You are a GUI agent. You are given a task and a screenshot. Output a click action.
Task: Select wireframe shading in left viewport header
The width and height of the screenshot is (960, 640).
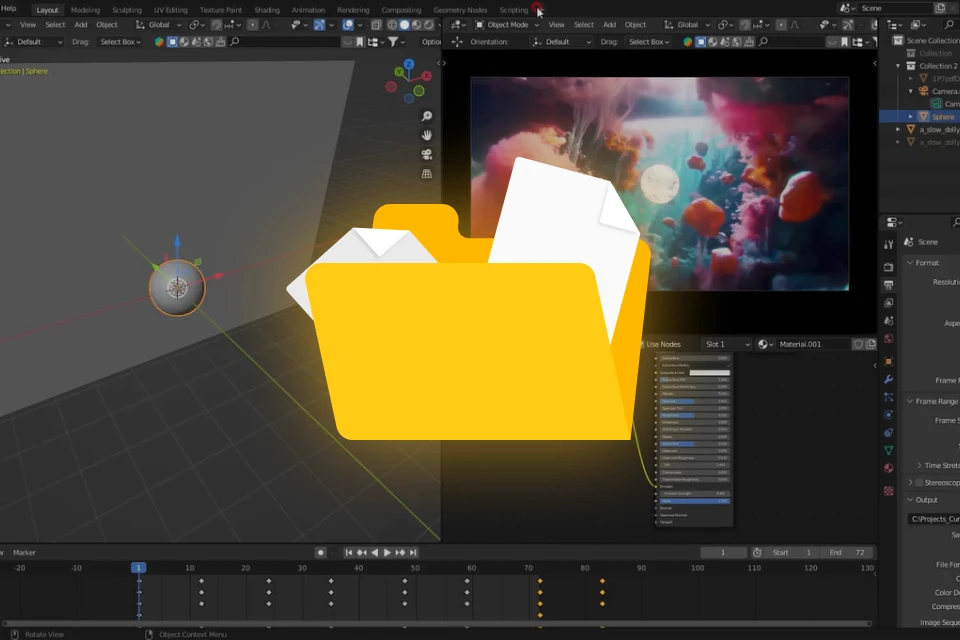coord(392,24)
